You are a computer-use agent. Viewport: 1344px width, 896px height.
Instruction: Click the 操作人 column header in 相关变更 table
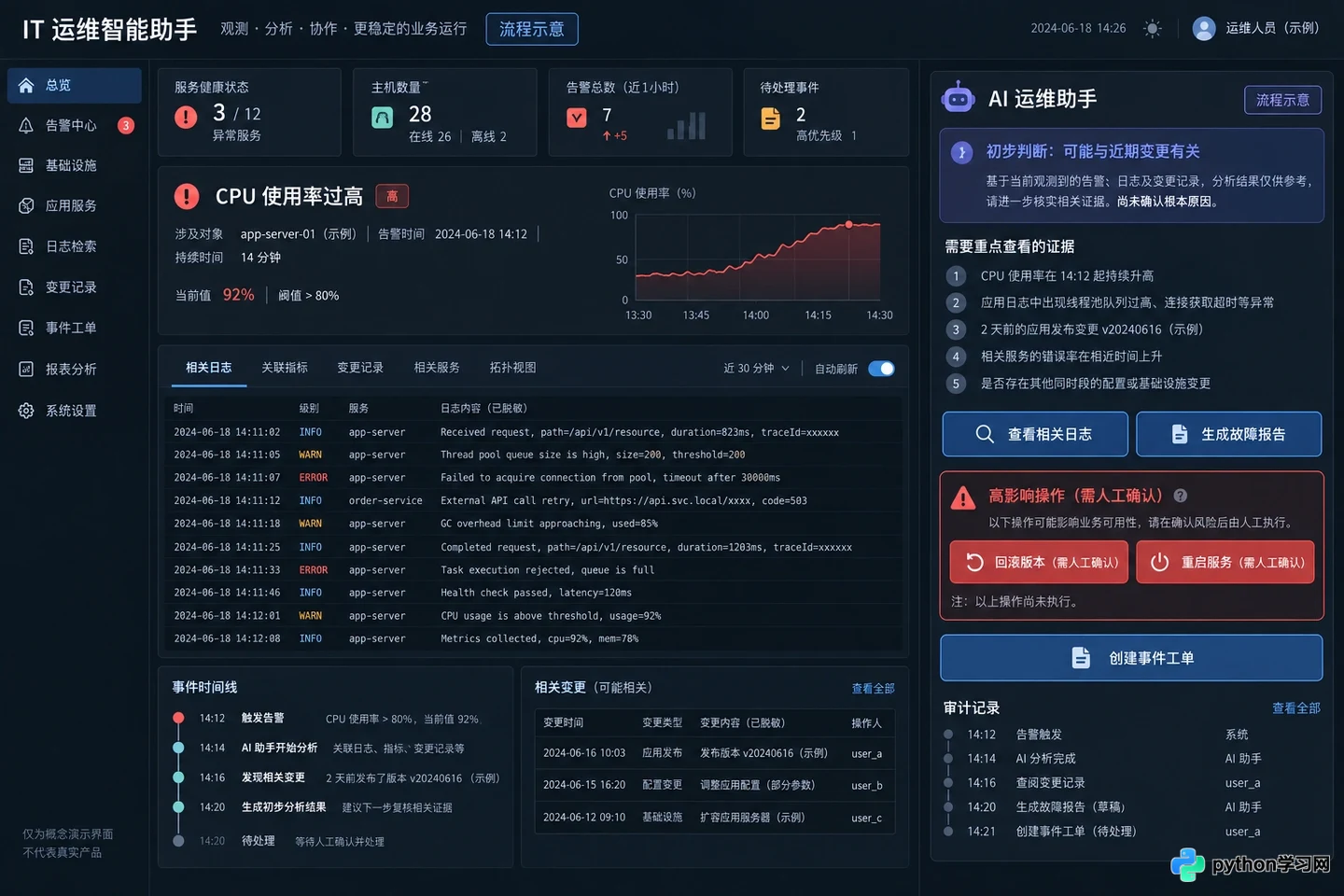[866, 722]
